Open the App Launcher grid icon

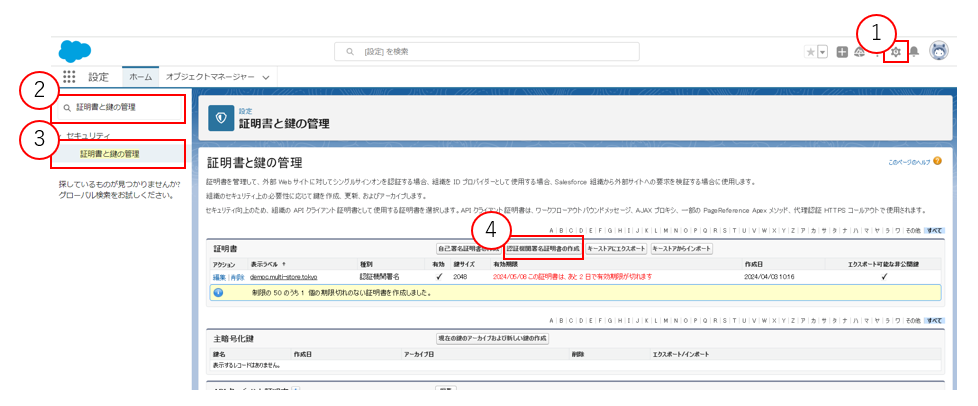(69, 76)
